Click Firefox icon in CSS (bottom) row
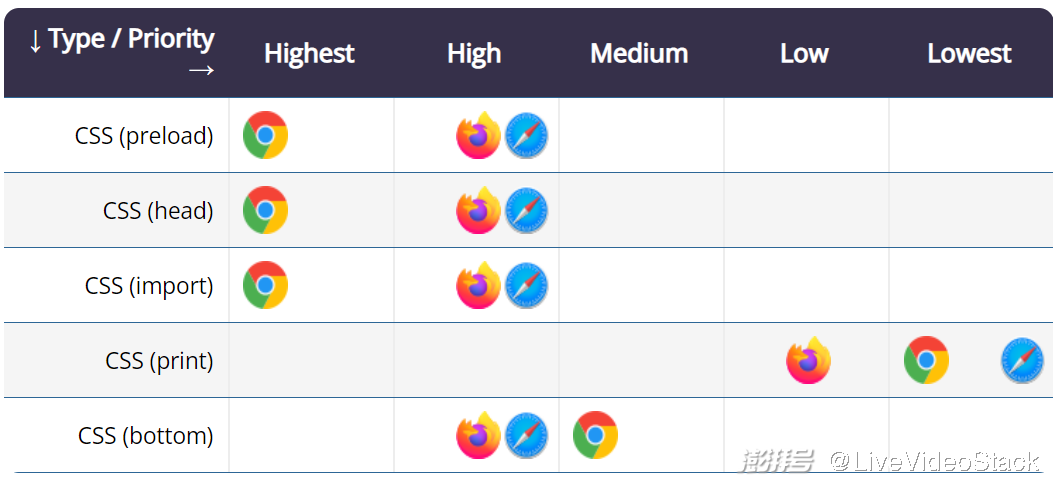1053x481 pixels. 478,436
